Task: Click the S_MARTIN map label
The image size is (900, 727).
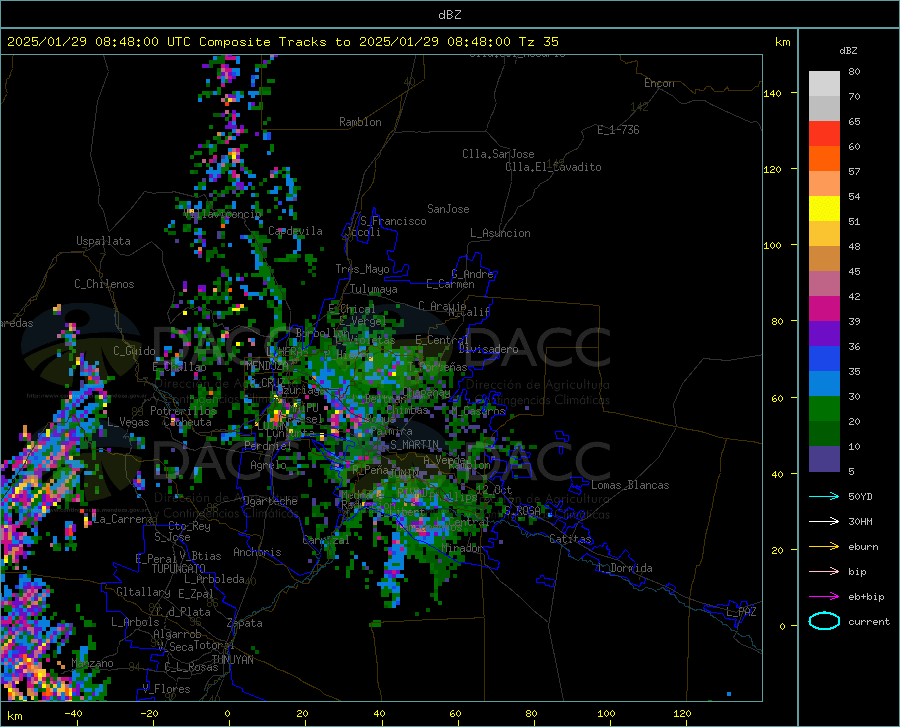Action: click(x=414, y=445)
